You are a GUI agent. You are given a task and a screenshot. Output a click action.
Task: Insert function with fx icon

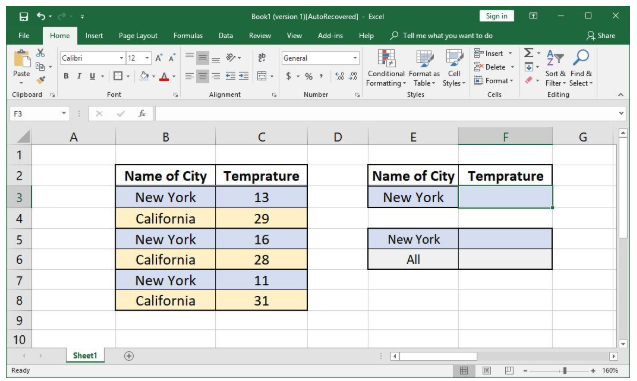click(x=142, y=114)
